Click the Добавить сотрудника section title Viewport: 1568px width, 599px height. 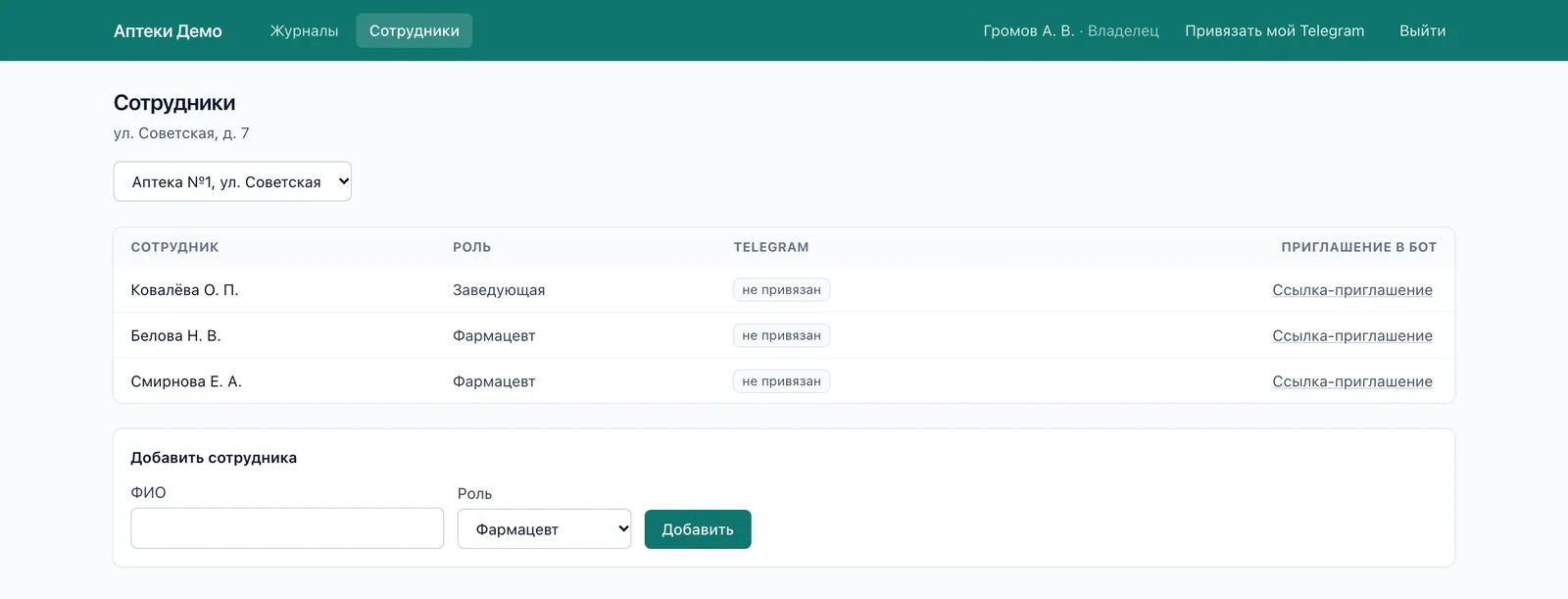(214, 458)
